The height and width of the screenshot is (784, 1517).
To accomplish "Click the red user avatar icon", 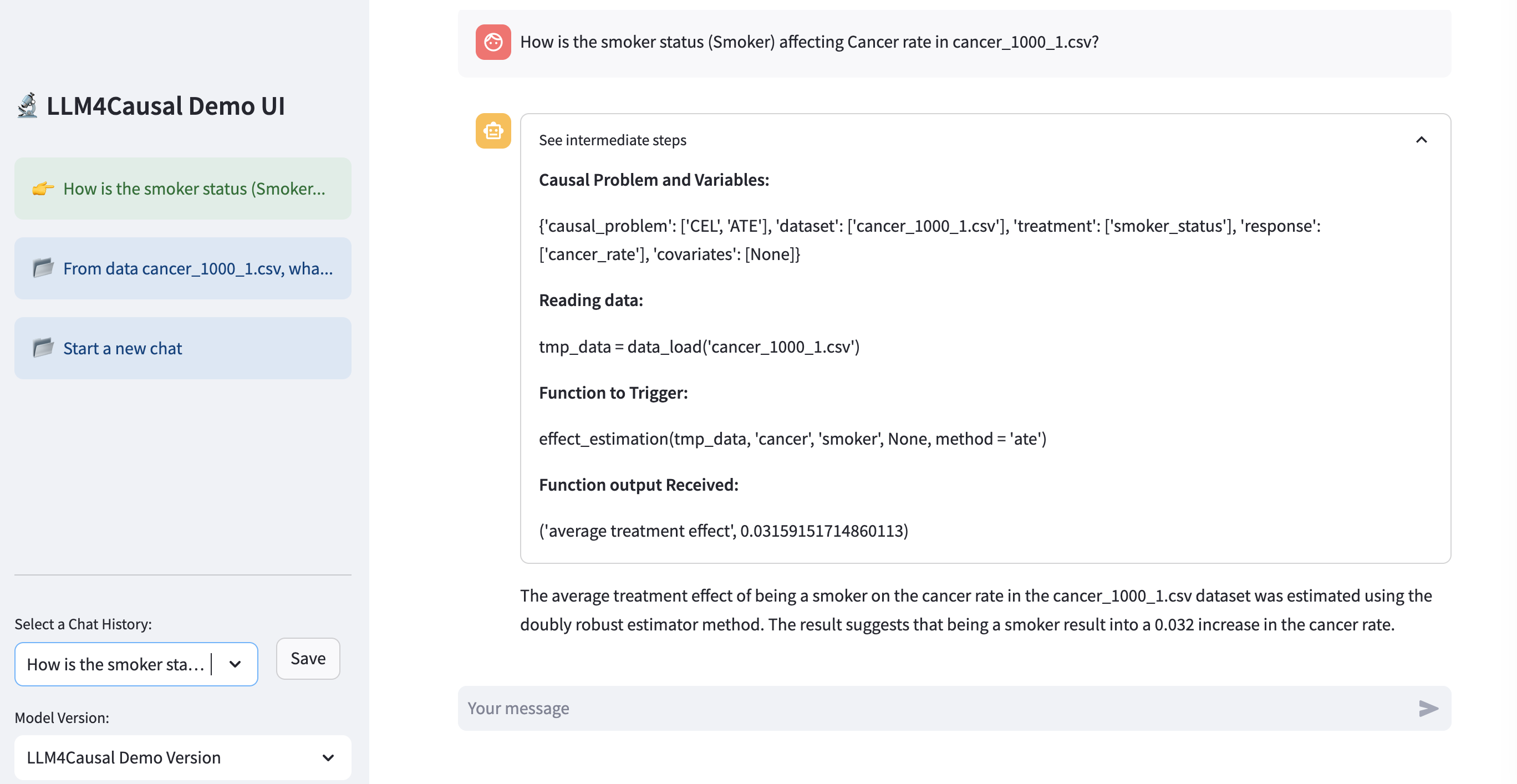I will coord(493,42).
